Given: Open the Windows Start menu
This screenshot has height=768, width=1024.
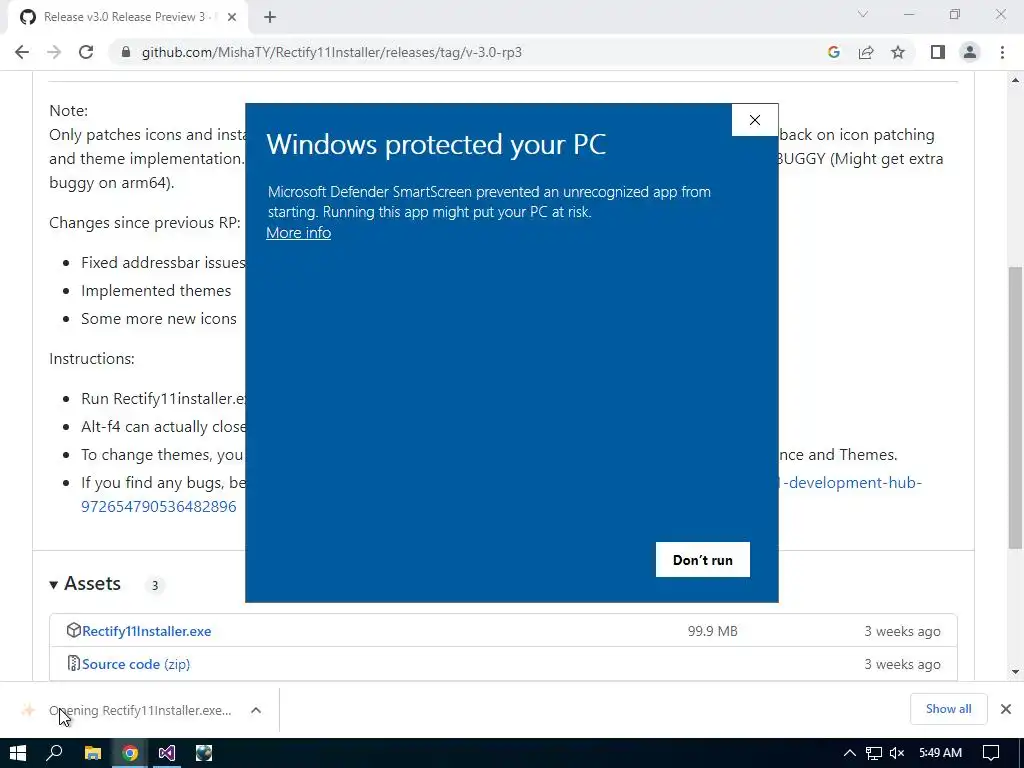Looking at the screenshot, I should pos(18,753).
